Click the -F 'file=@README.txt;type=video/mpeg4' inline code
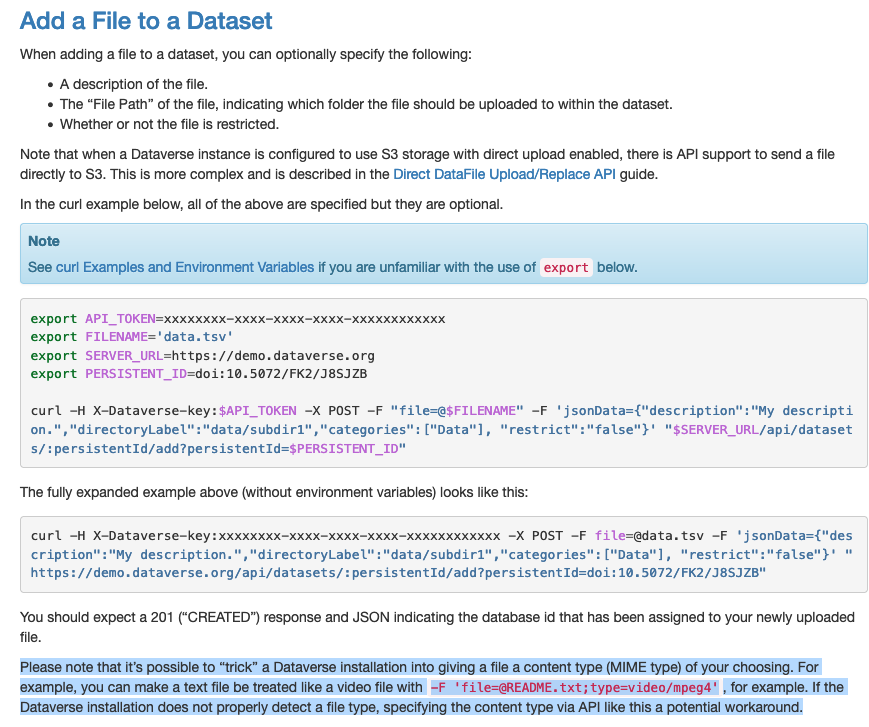Image resolution: width=869 pixels, height=727 pixels. pyautogui.click(x=574, y=688)
